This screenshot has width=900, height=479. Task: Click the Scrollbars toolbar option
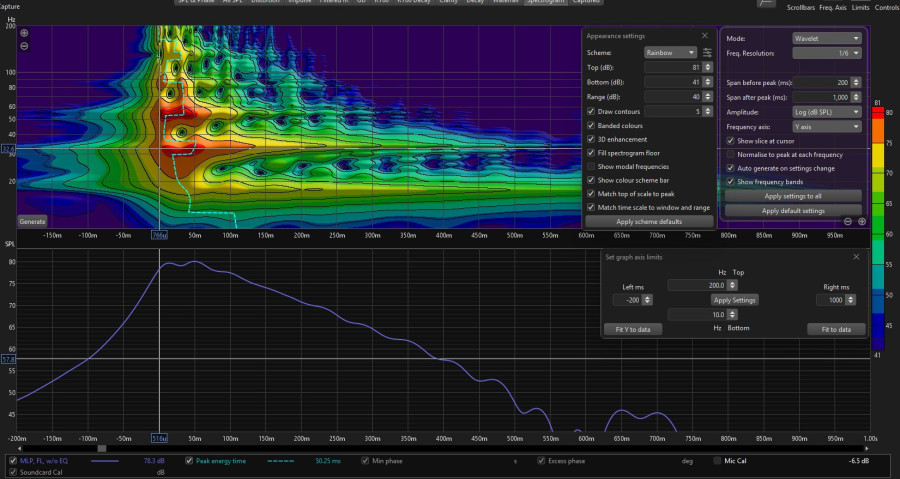pos(801,7)
